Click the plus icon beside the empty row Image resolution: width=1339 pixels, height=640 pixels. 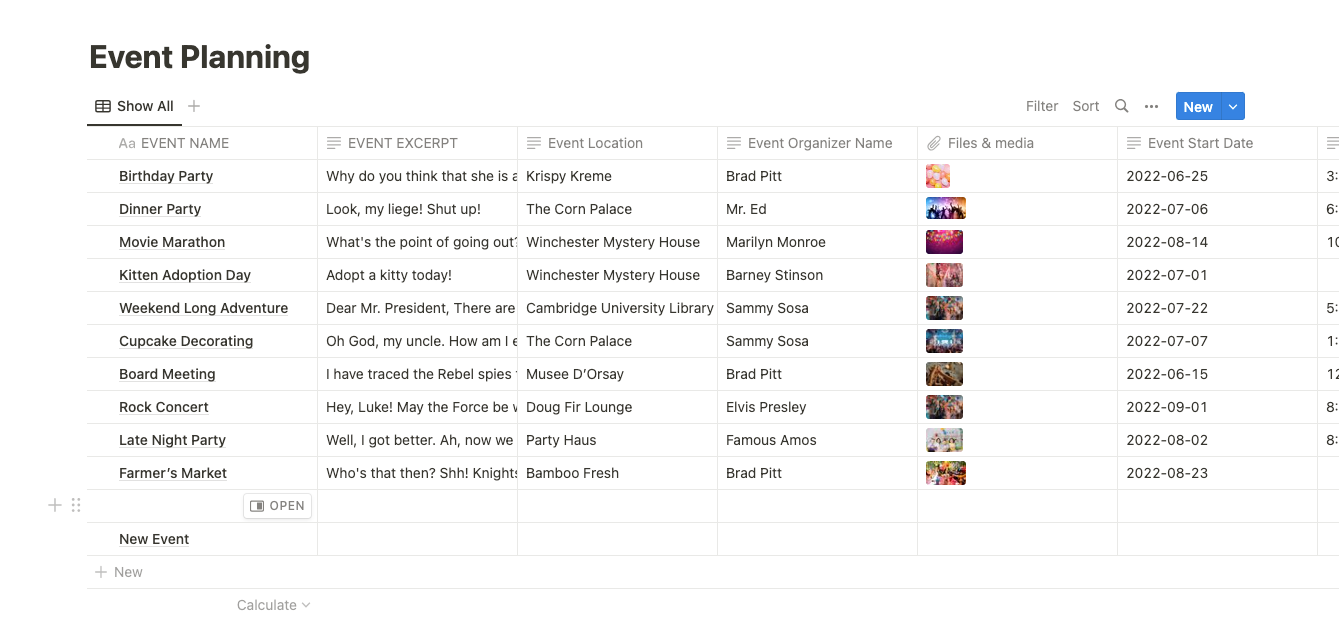point(55,506)
